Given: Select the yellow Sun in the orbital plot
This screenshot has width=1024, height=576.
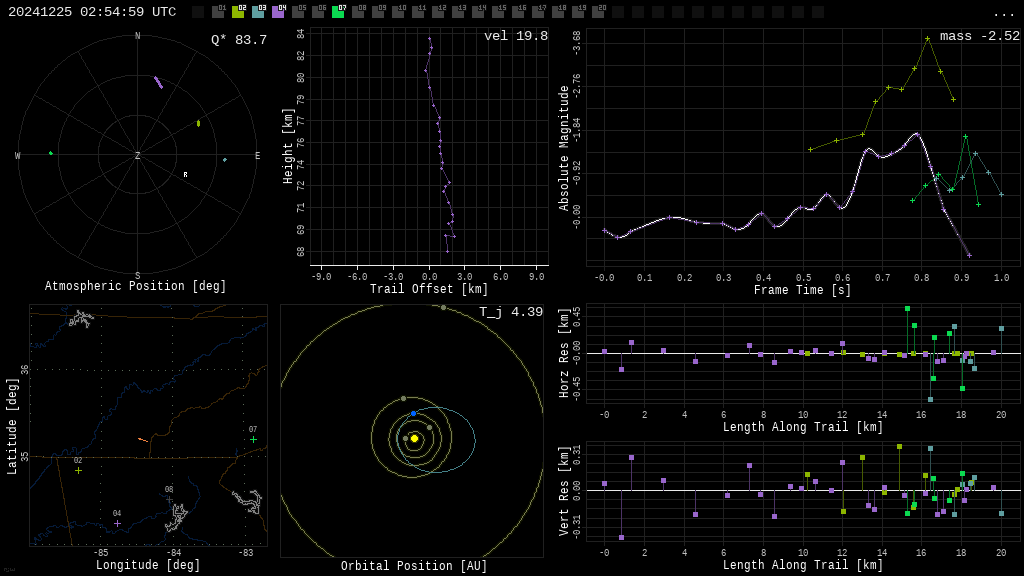Looking at the screenshot, I should (414, 438).
